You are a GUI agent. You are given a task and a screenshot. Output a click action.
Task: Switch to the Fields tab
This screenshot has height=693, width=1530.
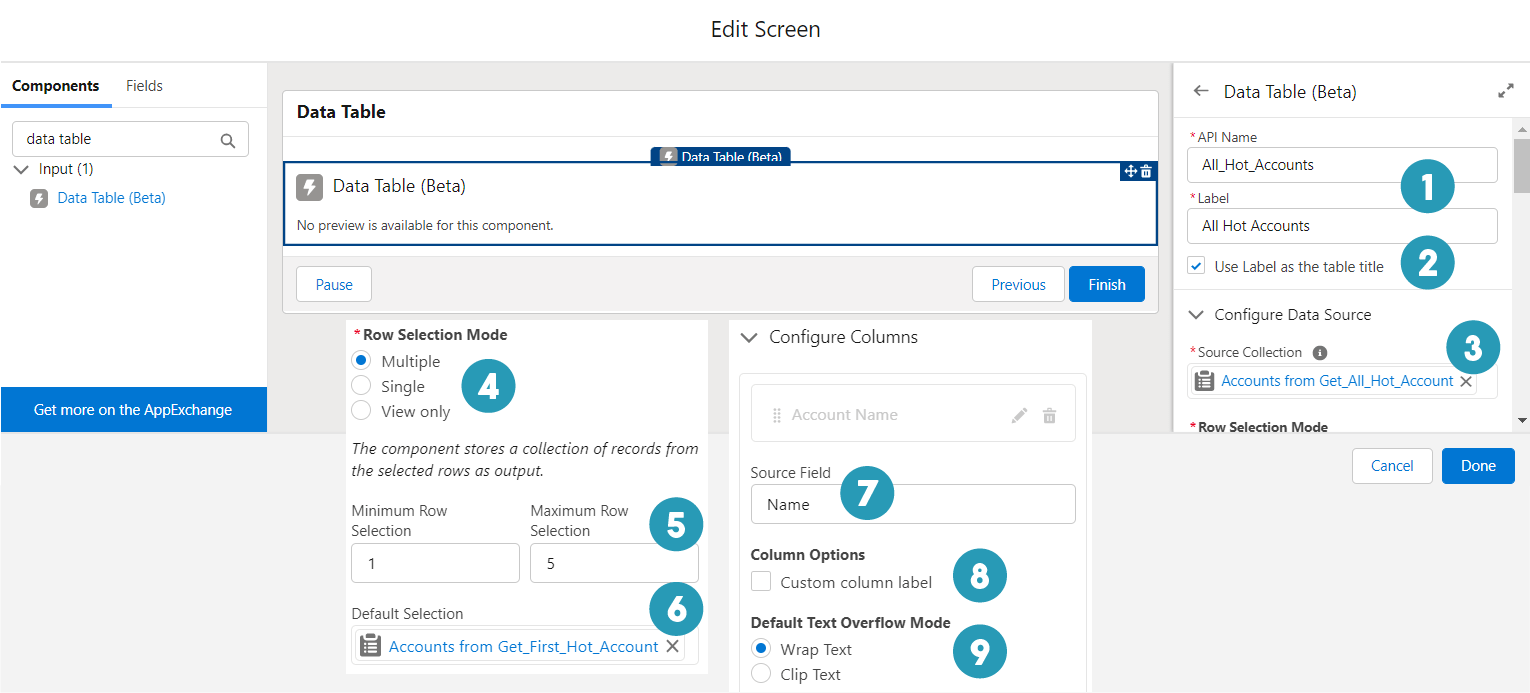click(x=144, y=85)
